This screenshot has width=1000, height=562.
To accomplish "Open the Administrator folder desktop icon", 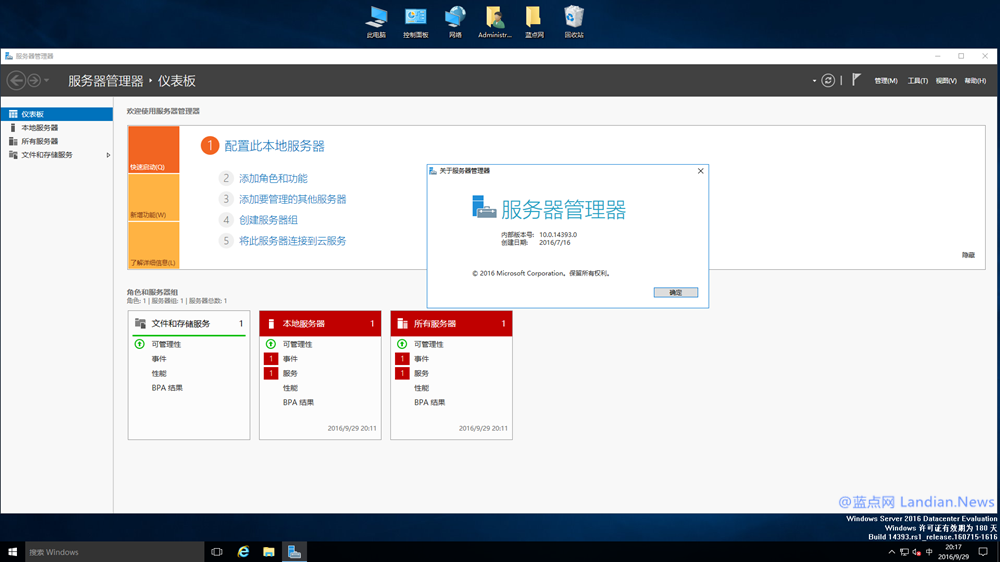I will (x=495, y=22).
